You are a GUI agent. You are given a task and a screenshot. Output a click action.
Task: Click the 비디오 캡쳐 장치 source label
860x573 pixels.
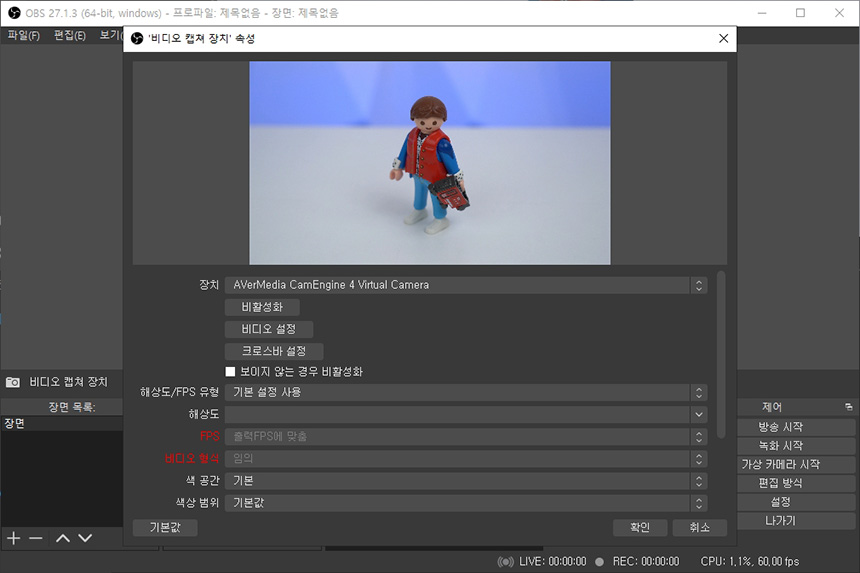click(x=69, y=382)
